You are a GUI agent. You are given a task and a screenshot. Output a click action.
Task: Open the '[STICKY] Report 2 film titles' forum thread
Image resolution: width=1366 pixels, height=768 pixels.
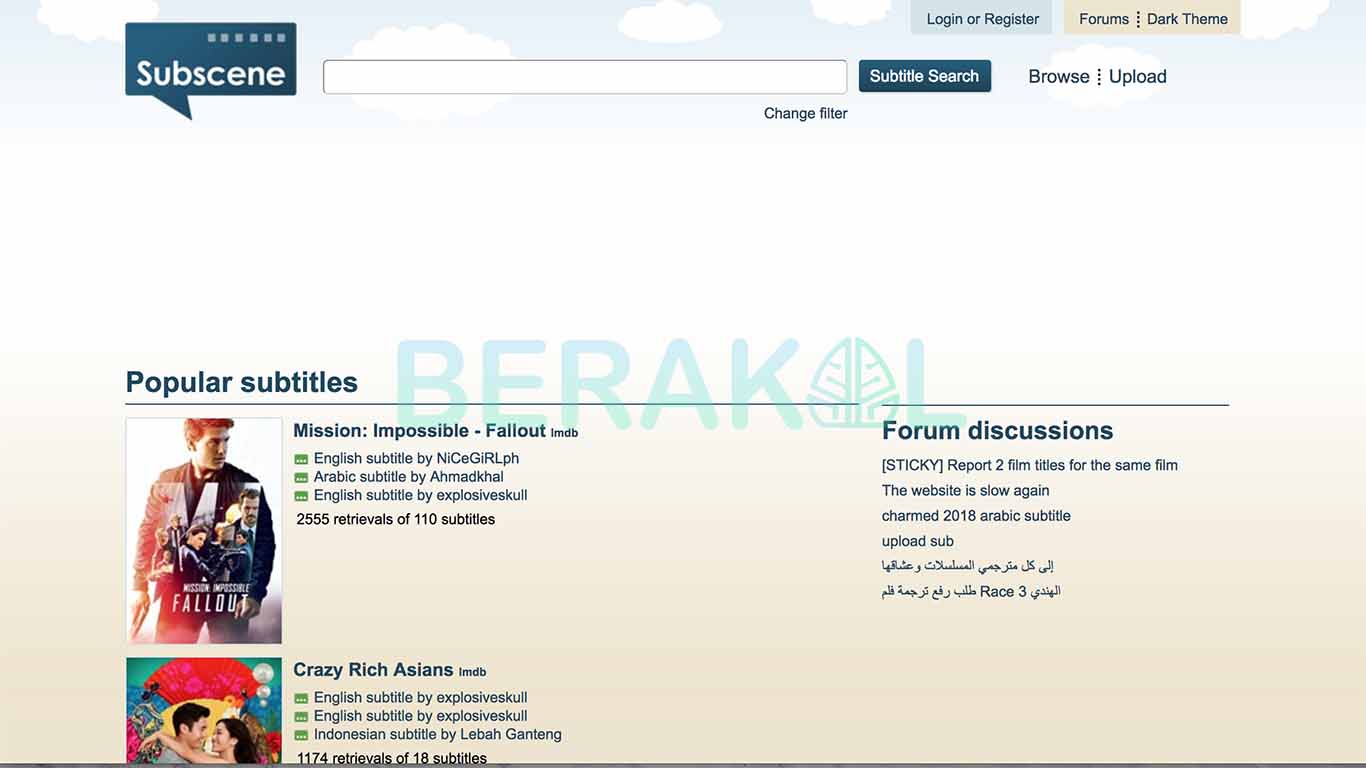coord(1030,465)
